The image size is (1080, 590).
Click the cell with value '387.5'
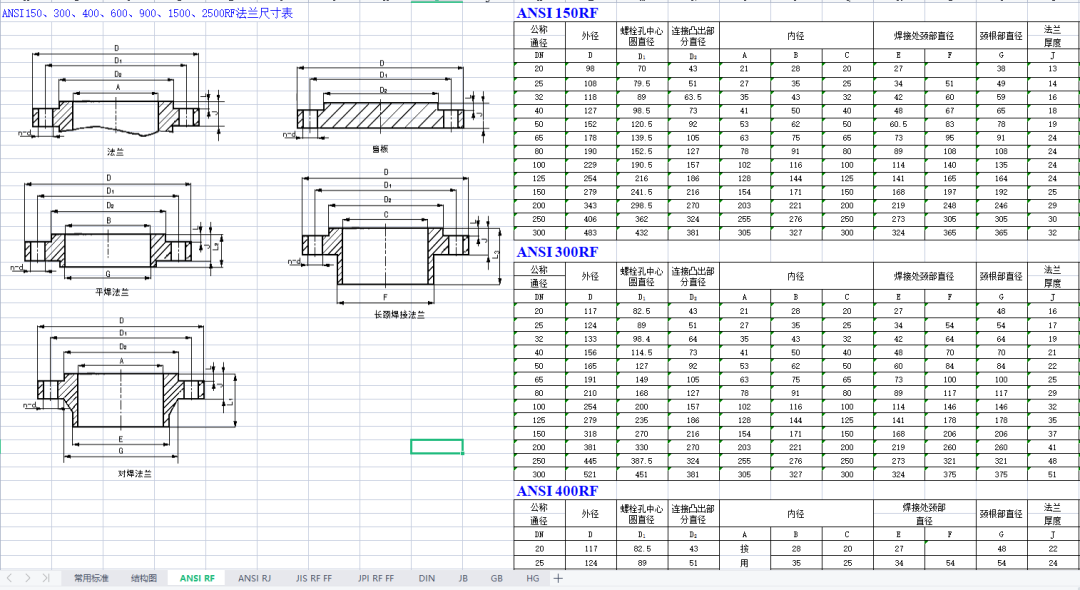click(641, 461)
